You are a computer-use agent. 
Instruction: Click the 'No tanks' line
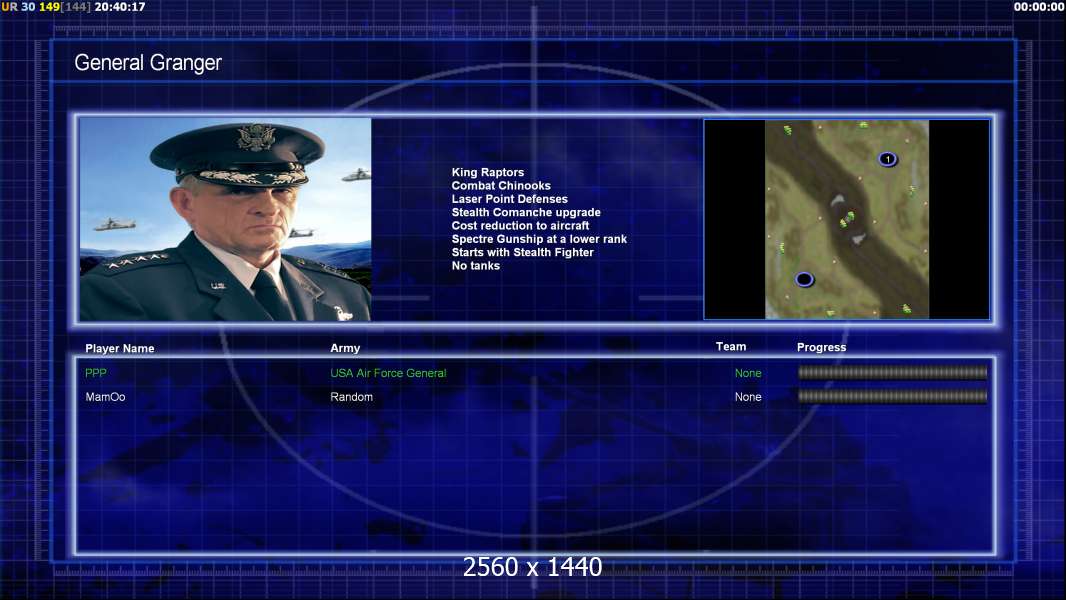pos(475,266)
